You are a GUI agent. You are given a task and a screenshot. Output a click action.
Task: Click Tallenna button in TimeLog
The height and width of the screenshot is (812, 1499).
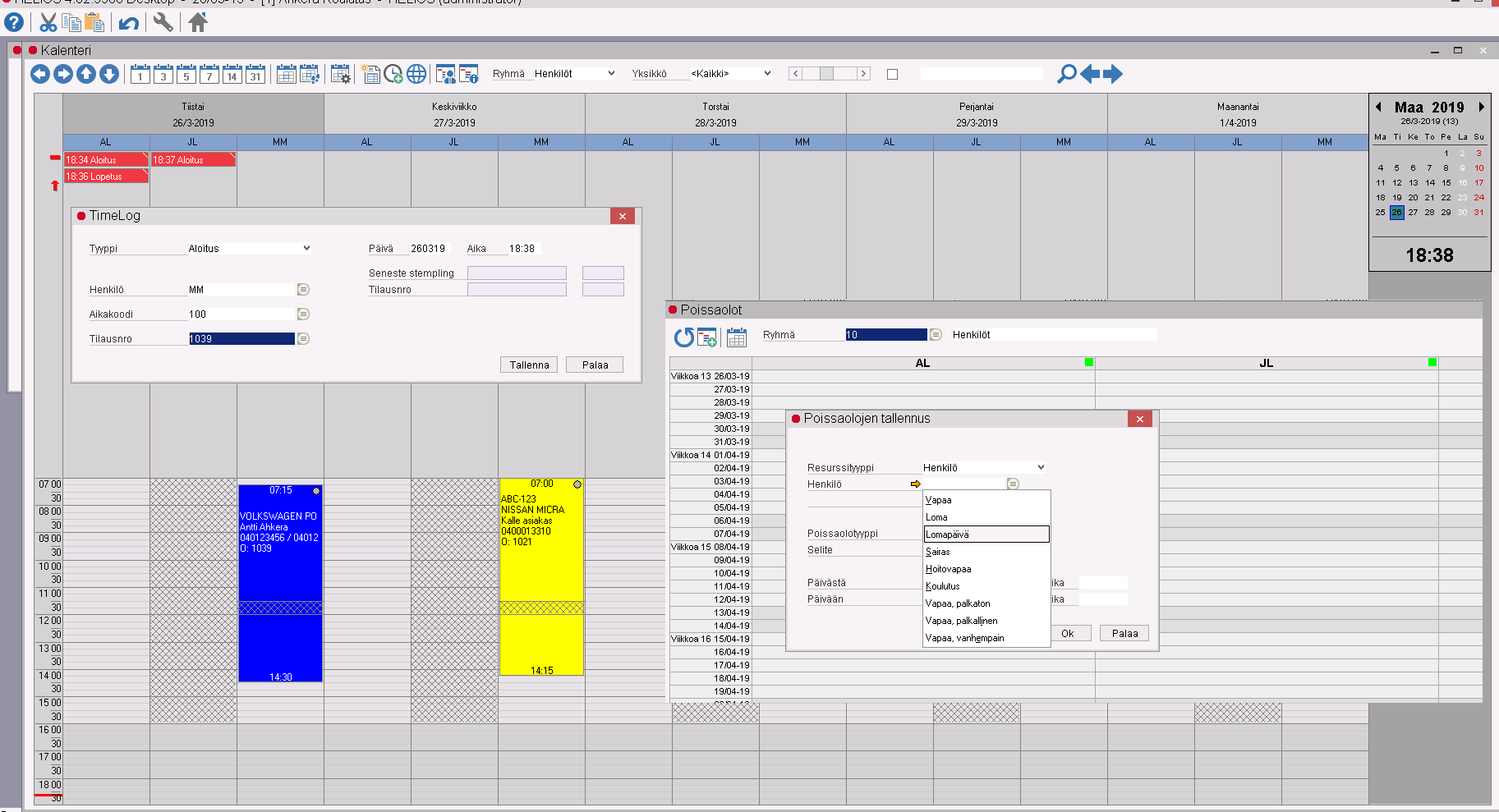click(529, 365)
